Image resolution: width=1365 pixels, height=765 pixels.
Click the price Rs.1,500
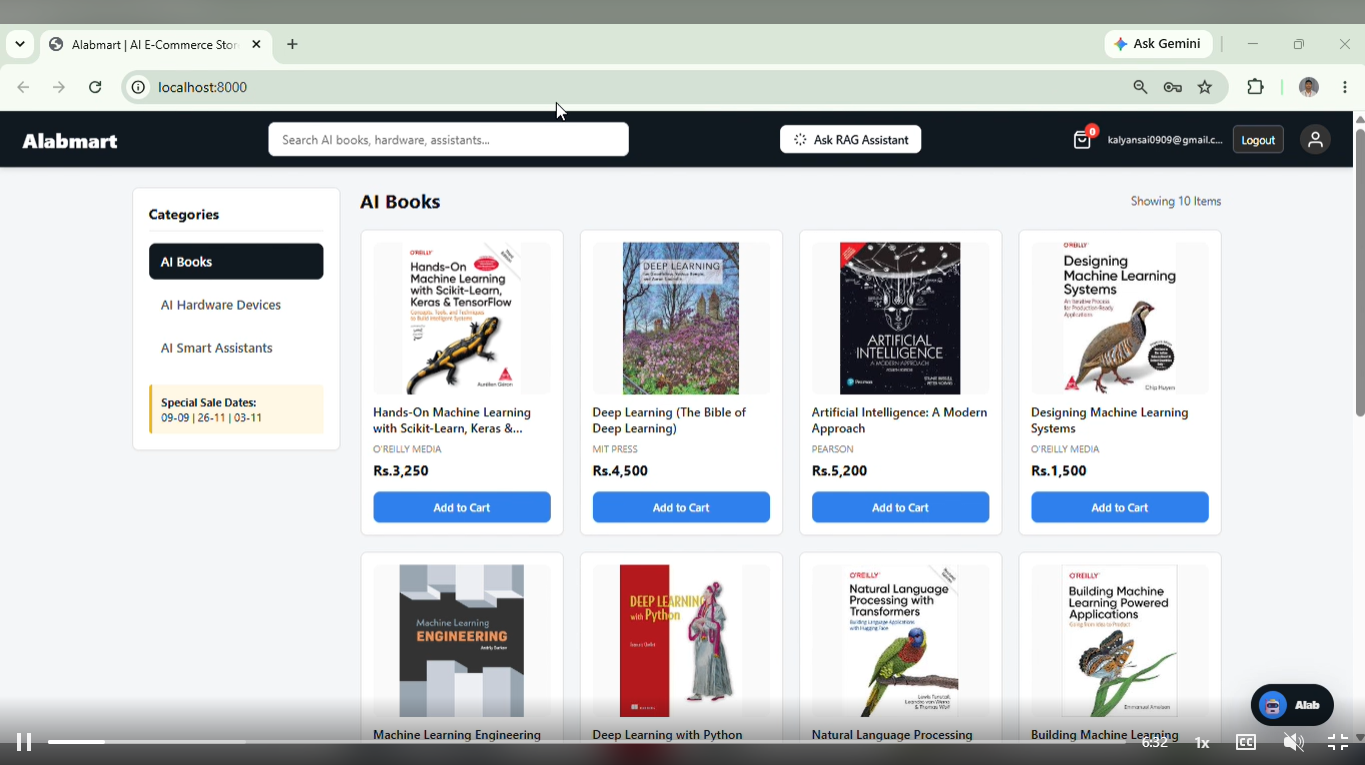[x=1059, y=471]
